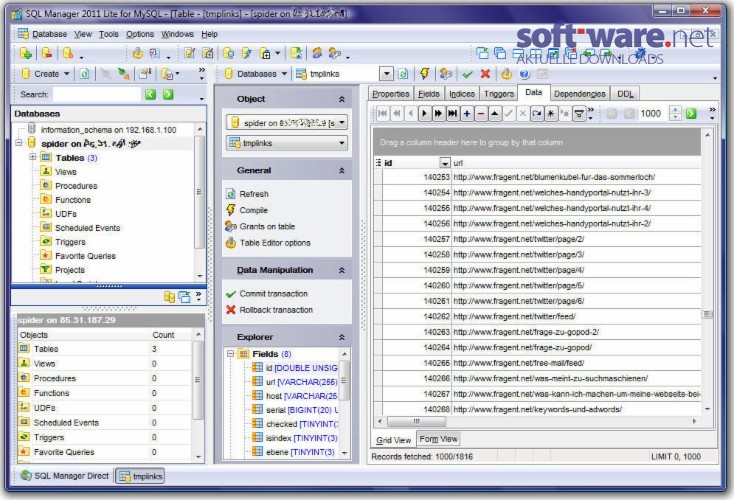This screenshot has width=734, height=500.
Task: Insert a record with the blue plus button
Action: (x=467, y=113)
